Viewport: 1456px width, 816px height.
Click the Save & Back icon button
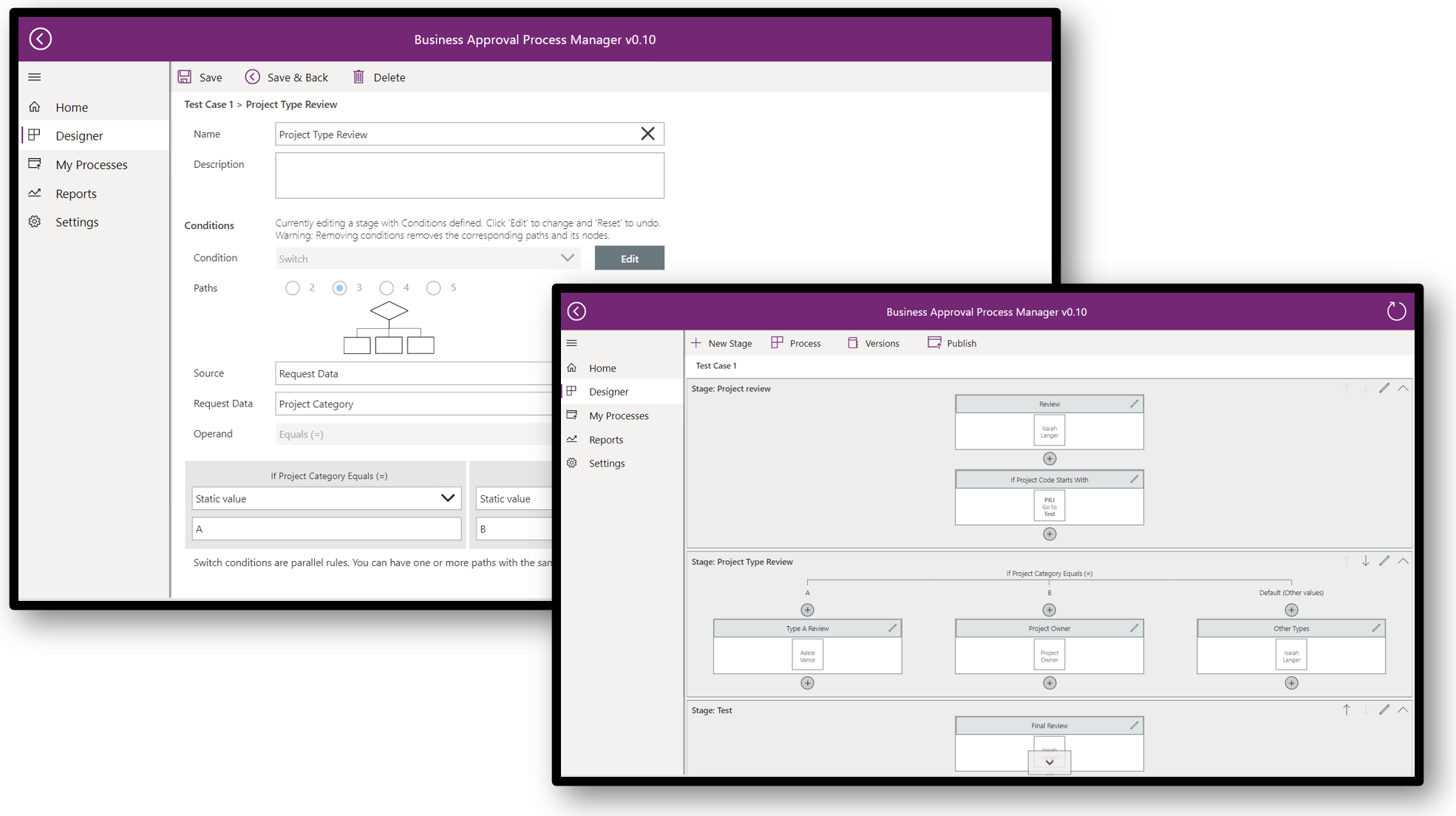pos(253,77)
